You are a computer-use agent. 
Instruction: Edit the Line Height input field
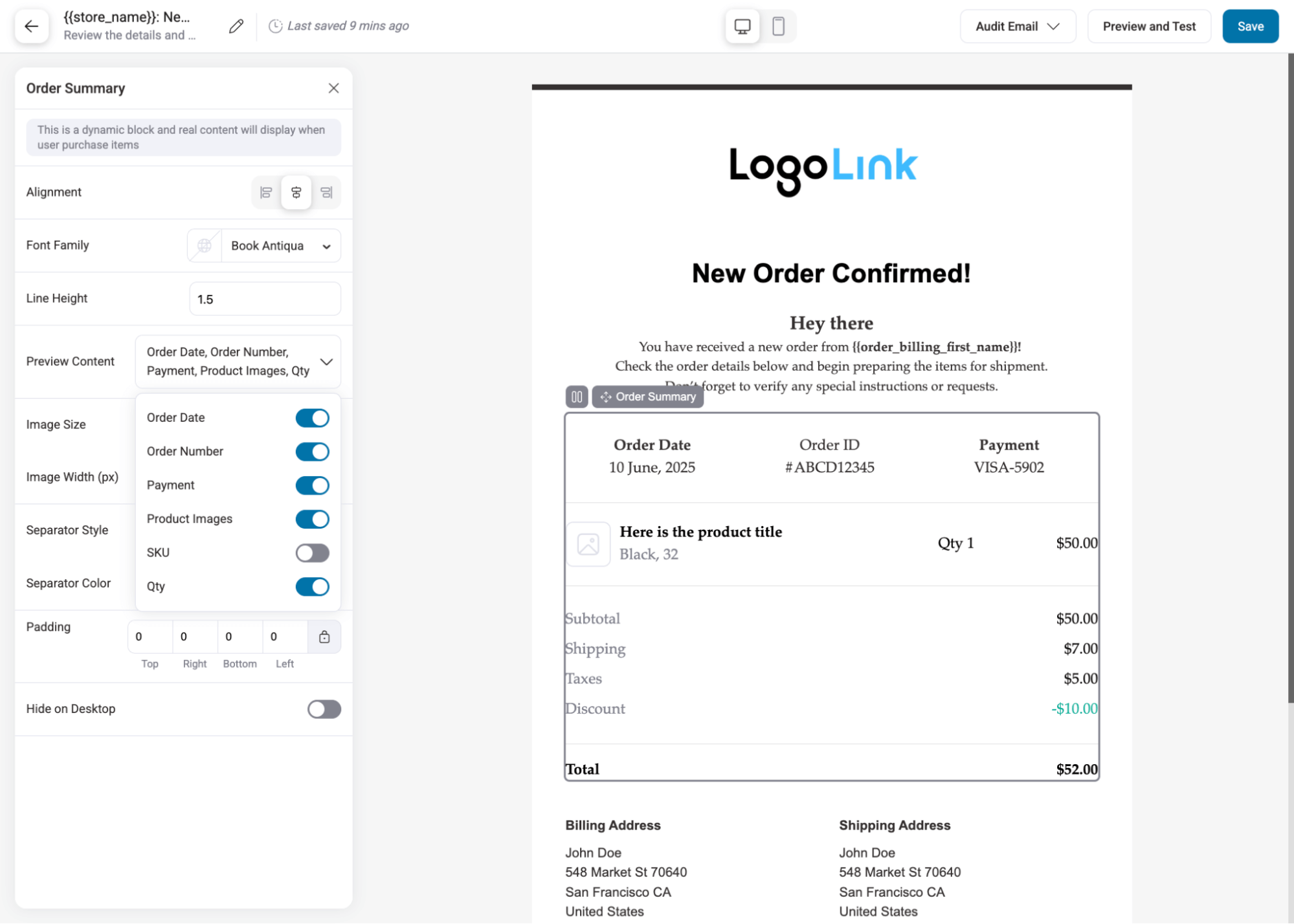[x=265, y=300]
